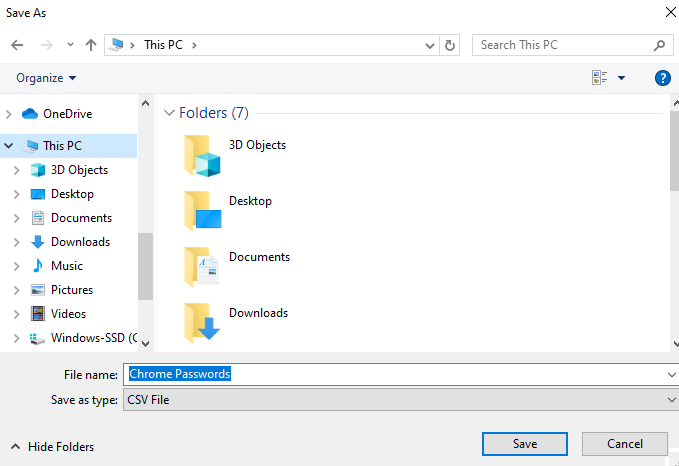This screenshot has width=679, height=466.
Task: Click navigation pane scroll down arrow
Action: click(146, 344)
